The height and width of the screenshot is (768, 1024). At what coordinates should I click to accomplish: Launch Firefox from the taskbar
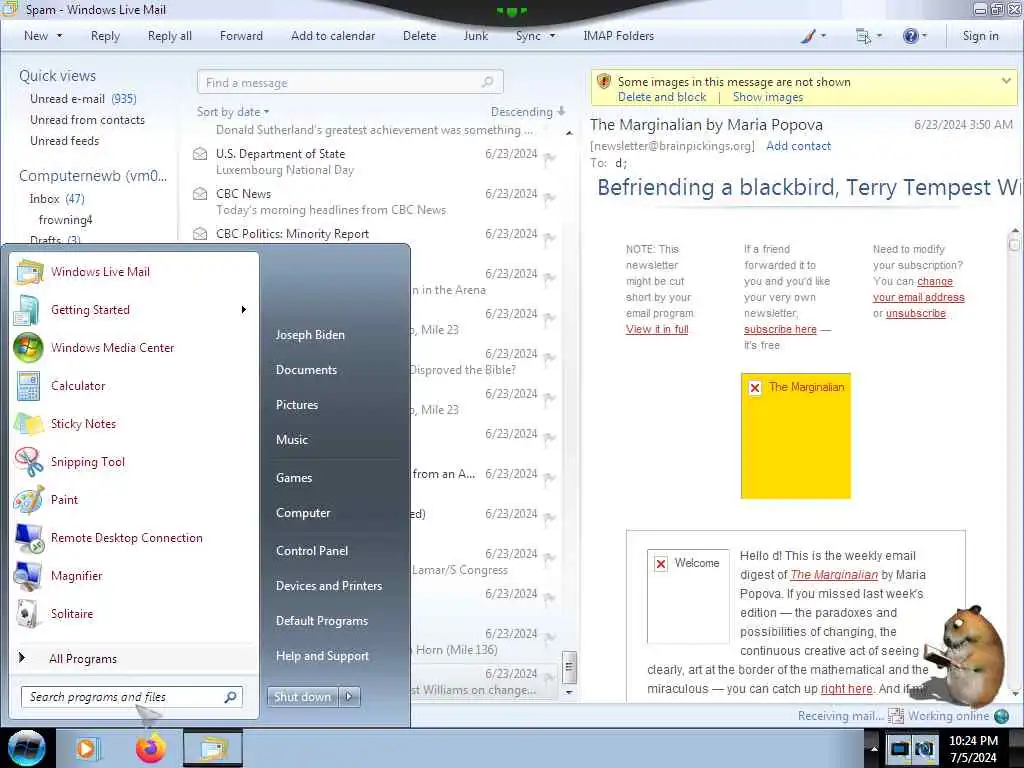tap(150, 748)
